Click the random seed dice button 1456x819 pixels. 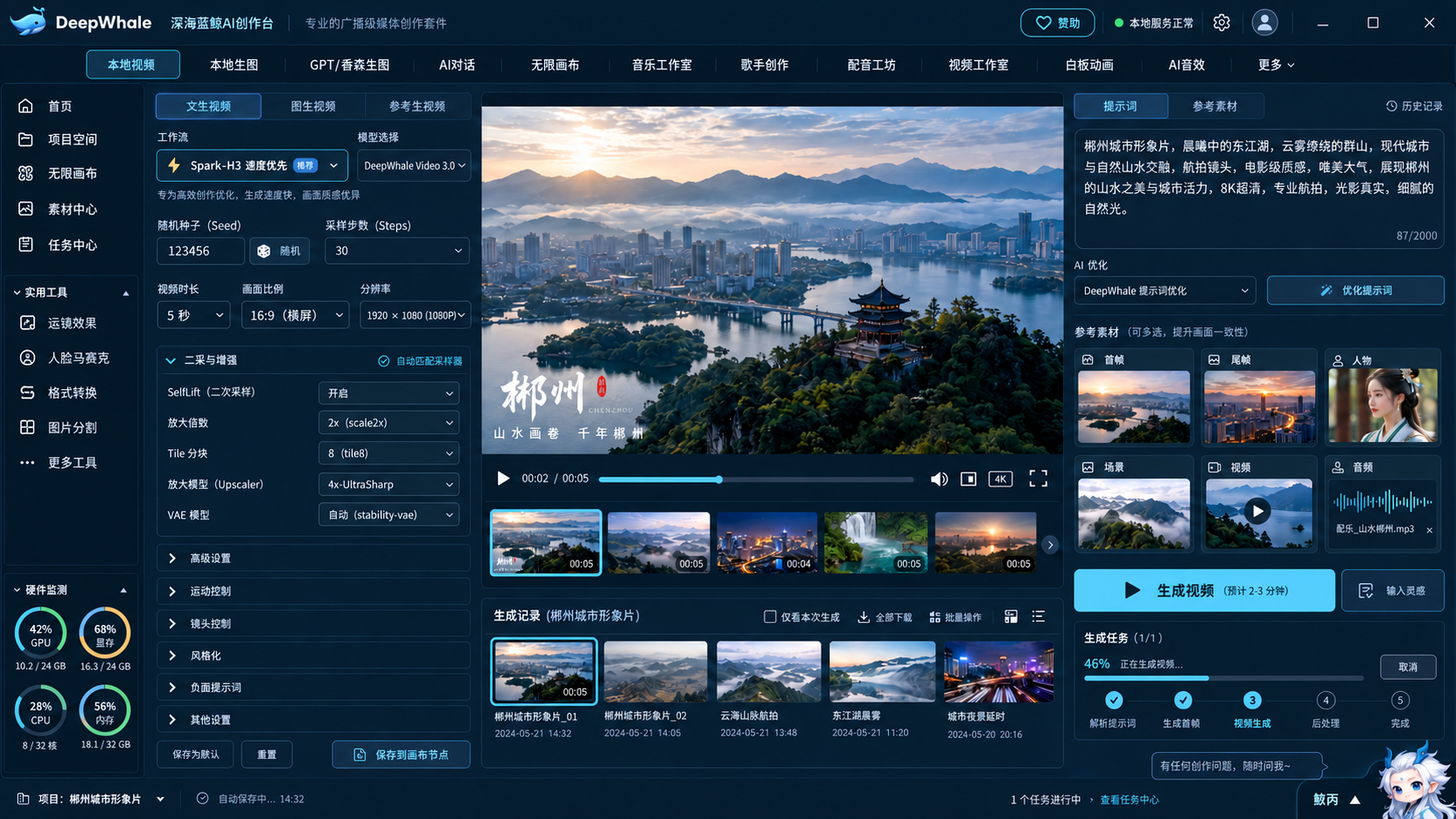280,251
